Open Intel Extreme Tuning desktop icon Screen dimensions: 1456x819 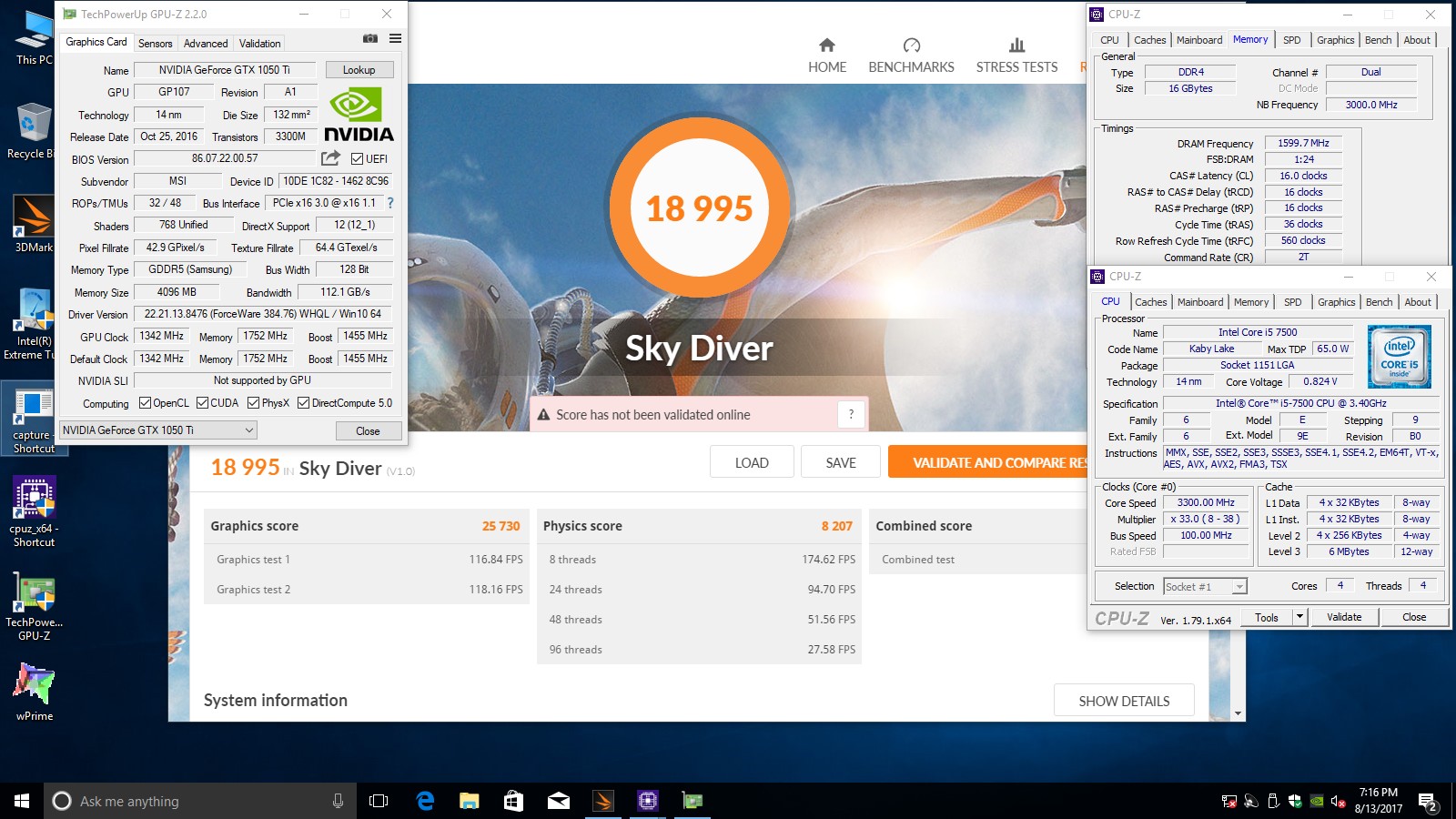tap(32, 325)
